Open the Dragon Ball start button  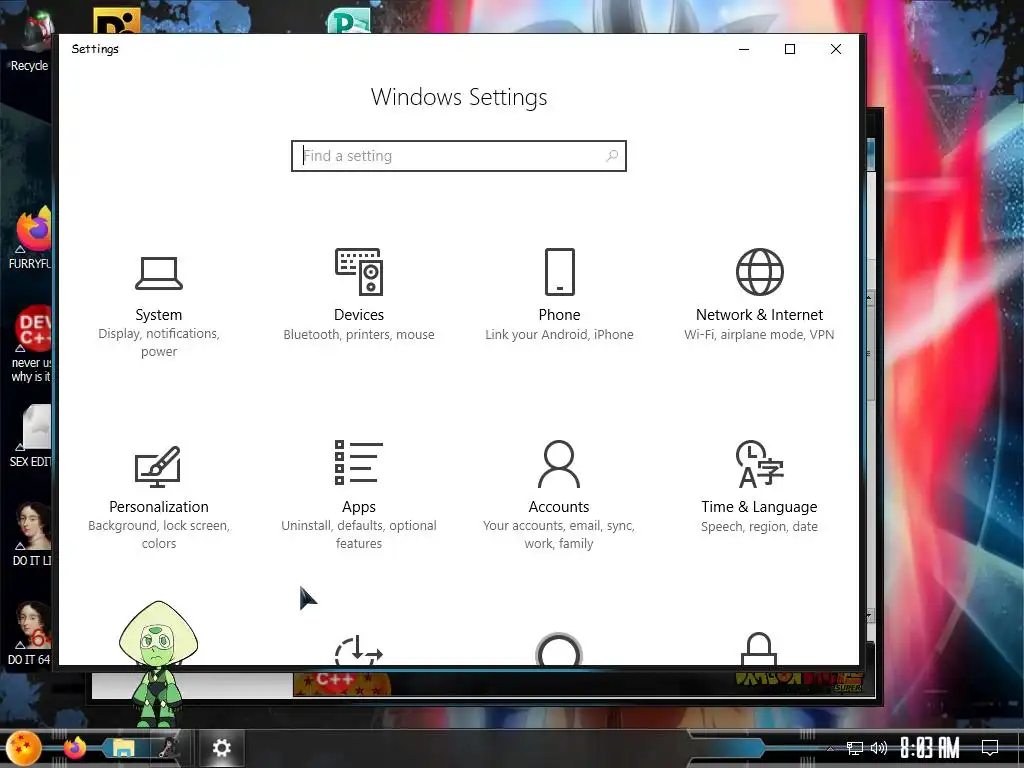(24, 748)
